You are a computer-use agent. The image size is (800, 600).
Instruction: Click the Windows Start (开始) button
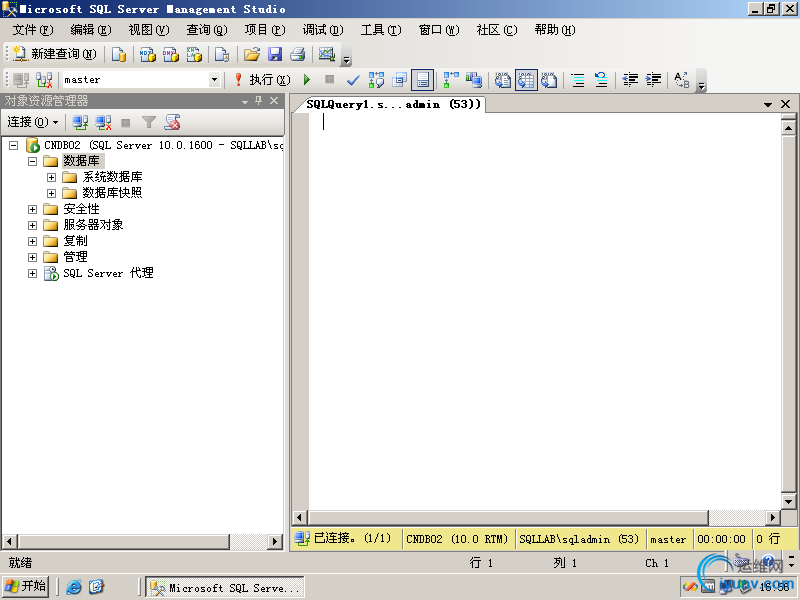click(x=26, y=586)
